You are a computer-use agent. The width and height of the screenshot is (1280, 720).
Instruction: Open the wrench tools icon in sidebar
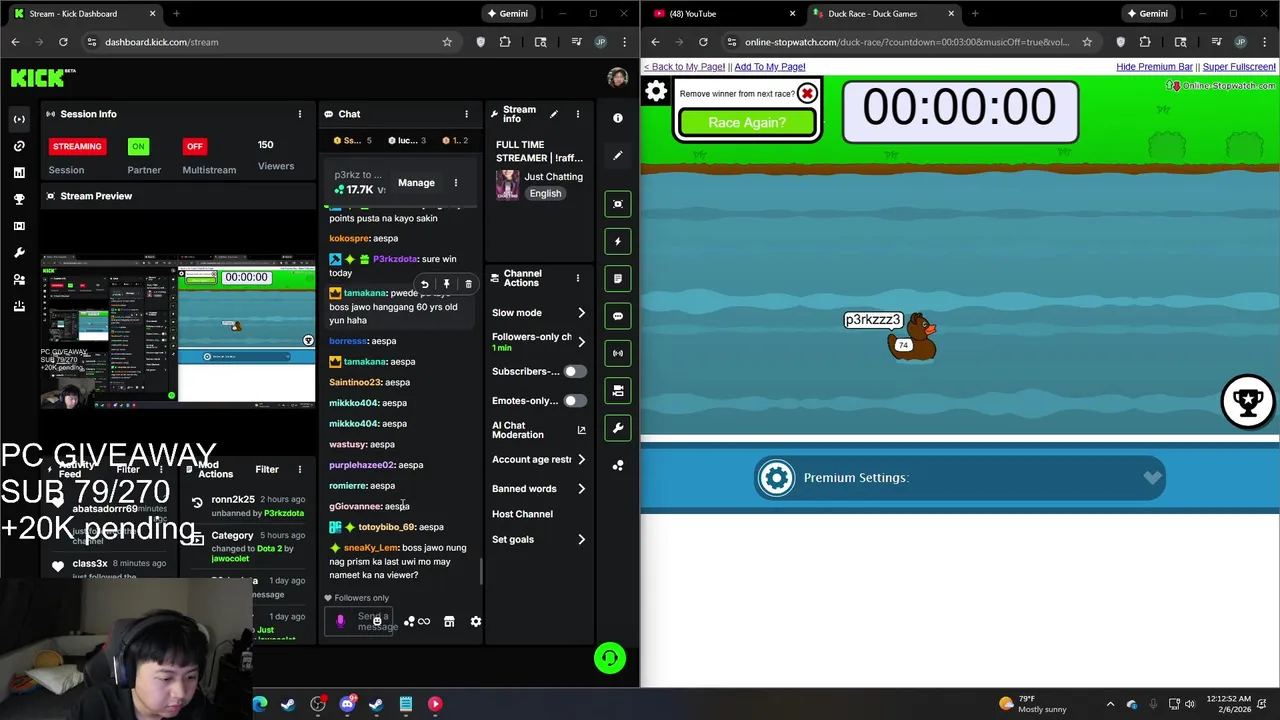tap(19, 253)
